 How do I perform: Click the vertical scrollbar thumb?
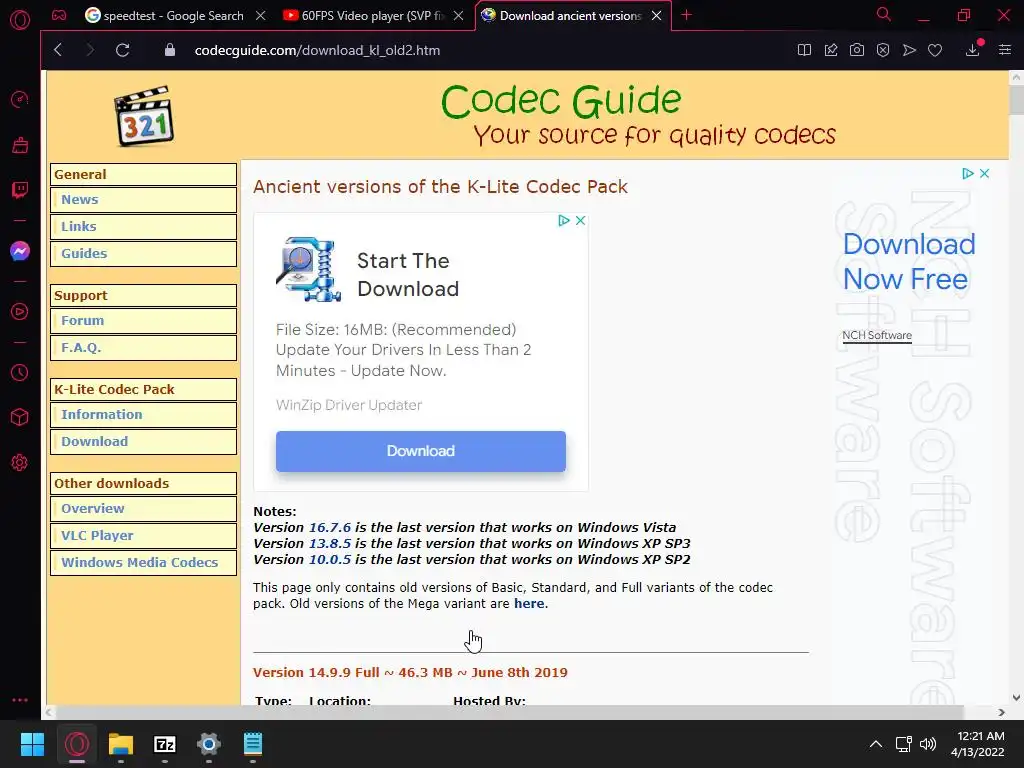click(1016, 99)
